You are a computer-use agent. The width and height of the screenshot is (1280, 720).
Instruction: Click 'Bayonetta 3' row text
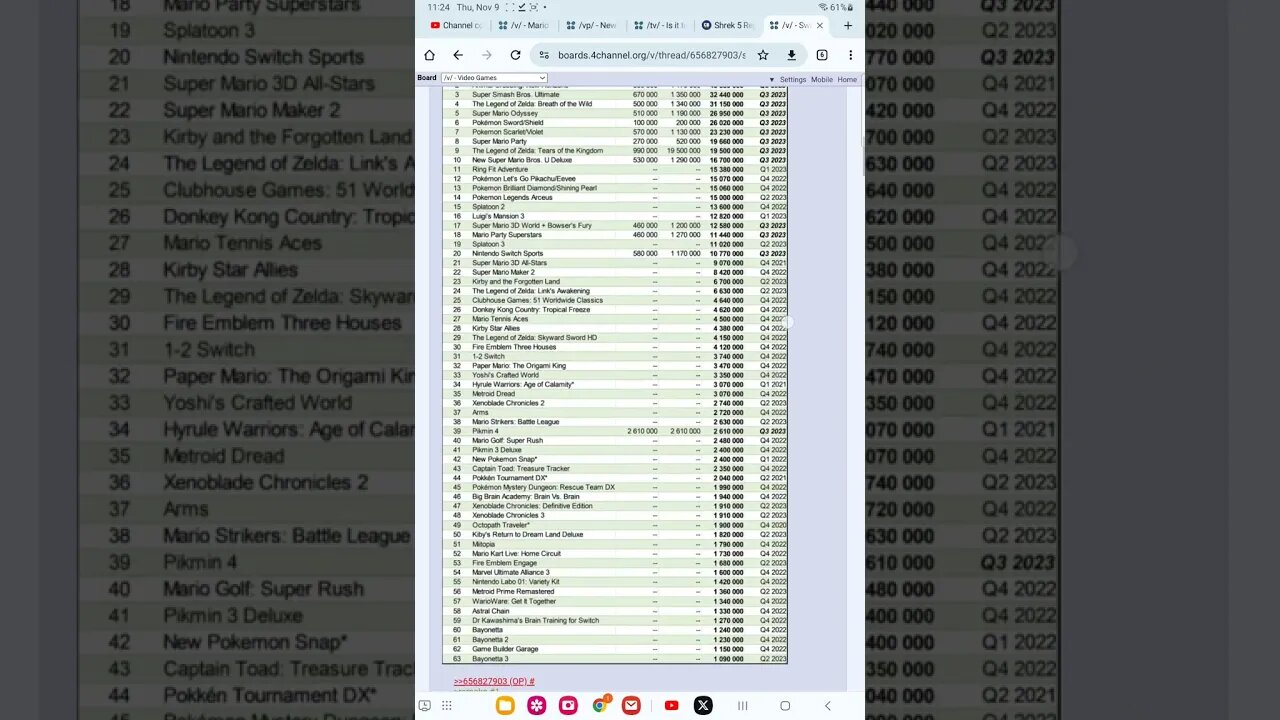point(490,659)
